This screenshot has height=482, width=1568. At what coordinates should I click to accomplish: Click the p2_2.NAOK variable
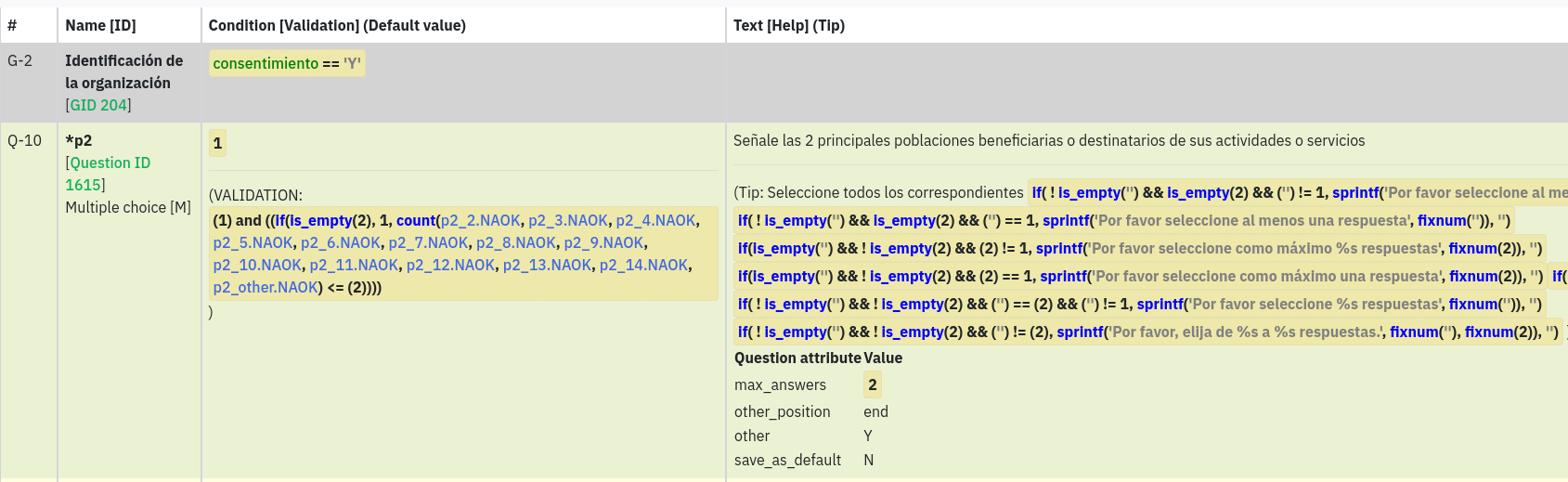click(x=480, y=220)
